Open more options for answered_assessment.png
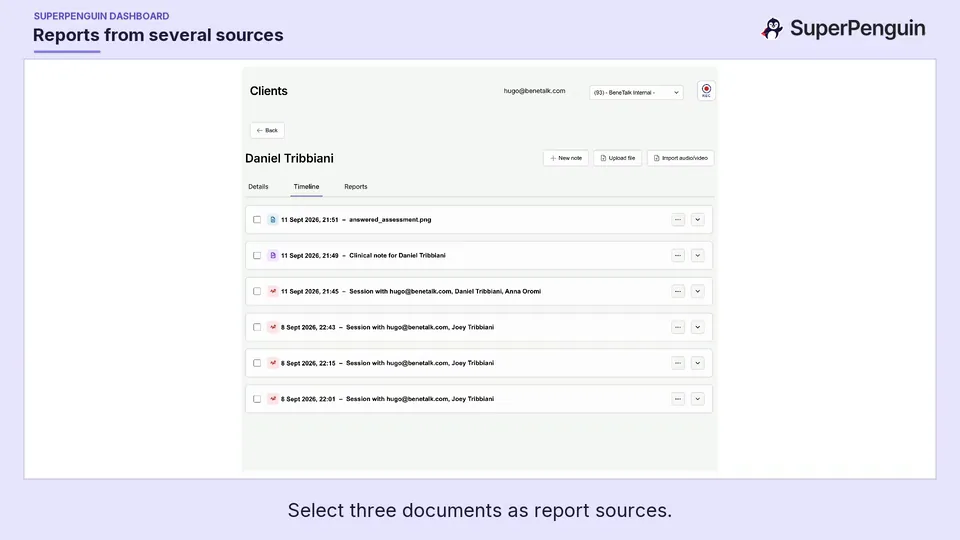Image resolution: width=960 pixels, height=540 pixels. [x=678, y=220]
